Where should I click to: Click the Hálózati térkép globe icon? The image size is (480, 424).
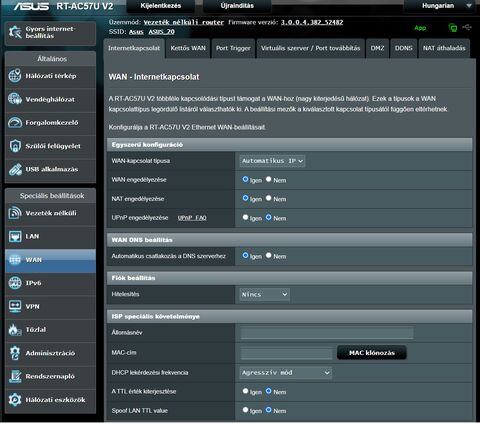click(15, 76)
